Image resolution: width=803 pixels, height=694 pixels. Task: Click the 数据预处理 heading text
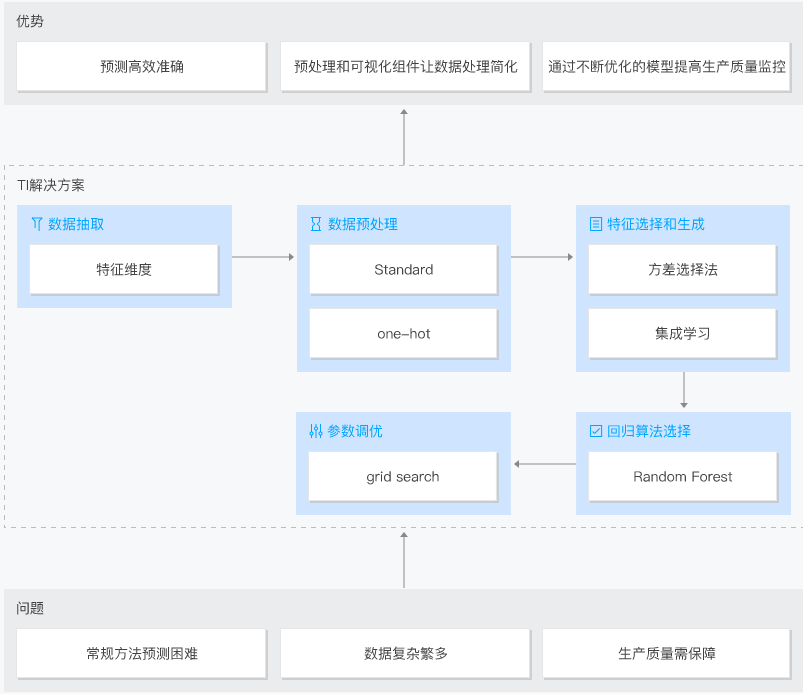tap(363, 224)
